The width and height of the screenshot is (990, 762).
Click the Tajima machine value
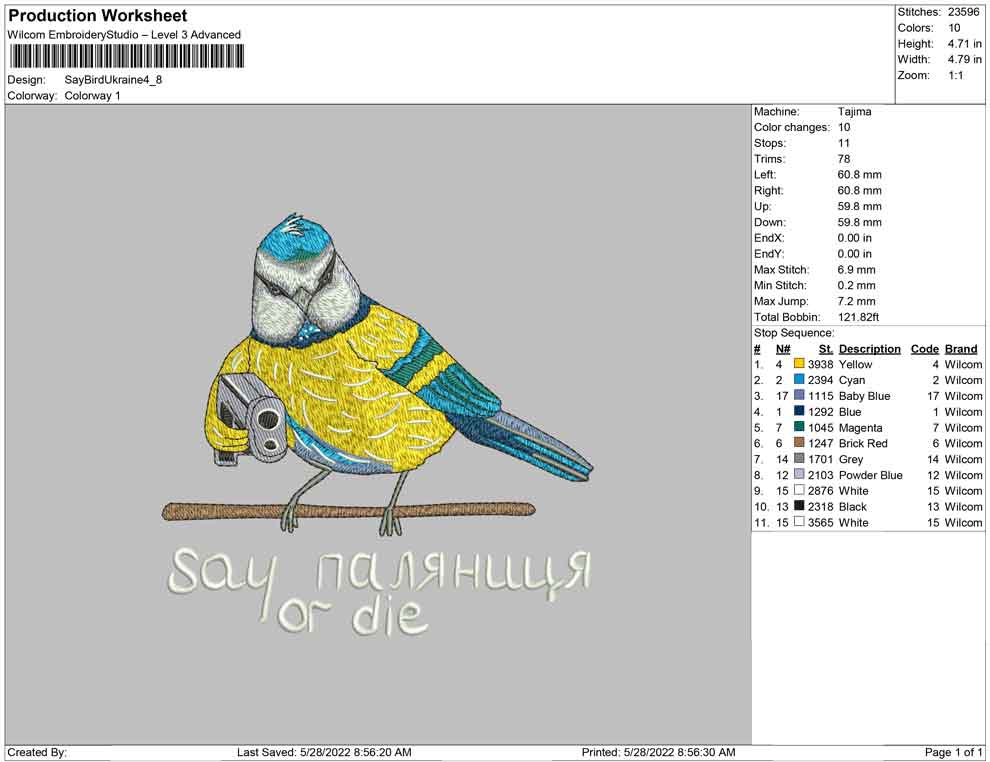click(x=854, y=112)
